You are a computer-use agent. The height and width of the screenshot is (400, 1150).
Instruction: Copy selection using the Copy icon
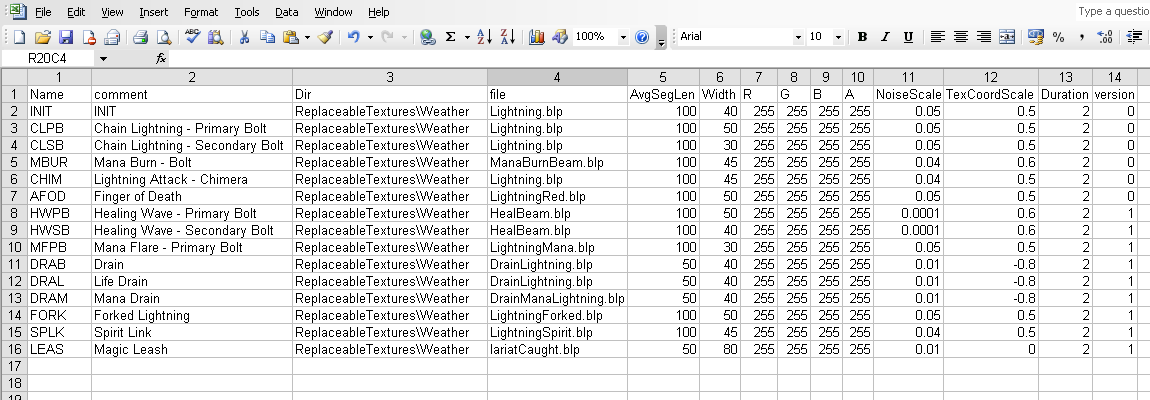(x=268, y=37)
